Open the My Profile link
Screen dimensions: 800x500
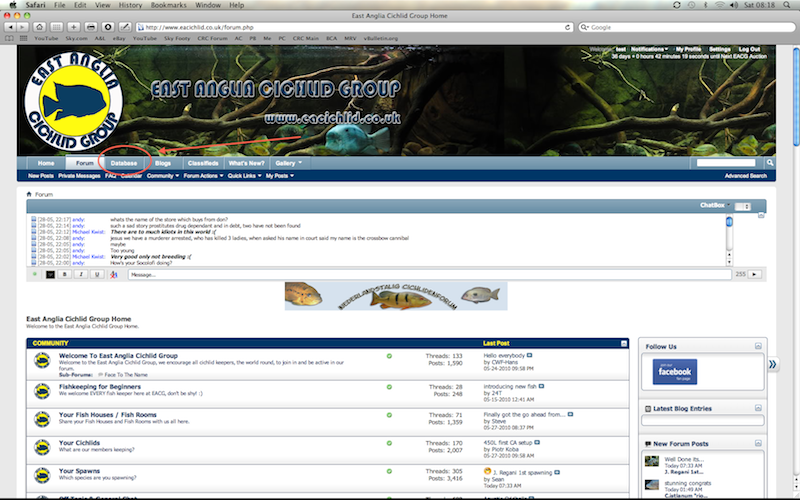(x=688, y=49)
